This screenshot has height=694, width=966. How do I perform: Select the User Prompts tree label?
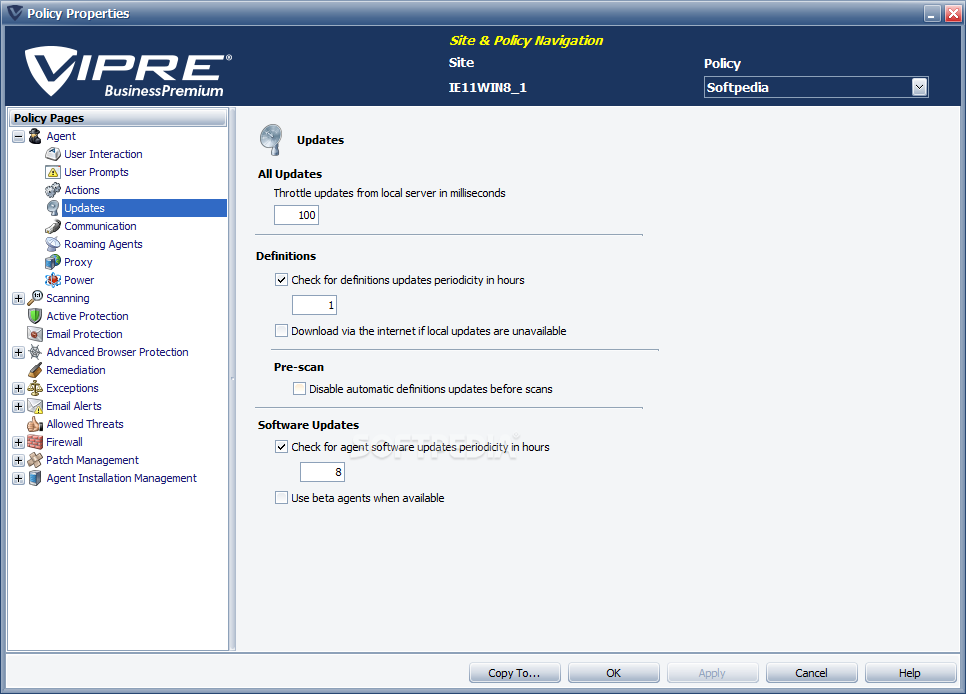(96, 172)
